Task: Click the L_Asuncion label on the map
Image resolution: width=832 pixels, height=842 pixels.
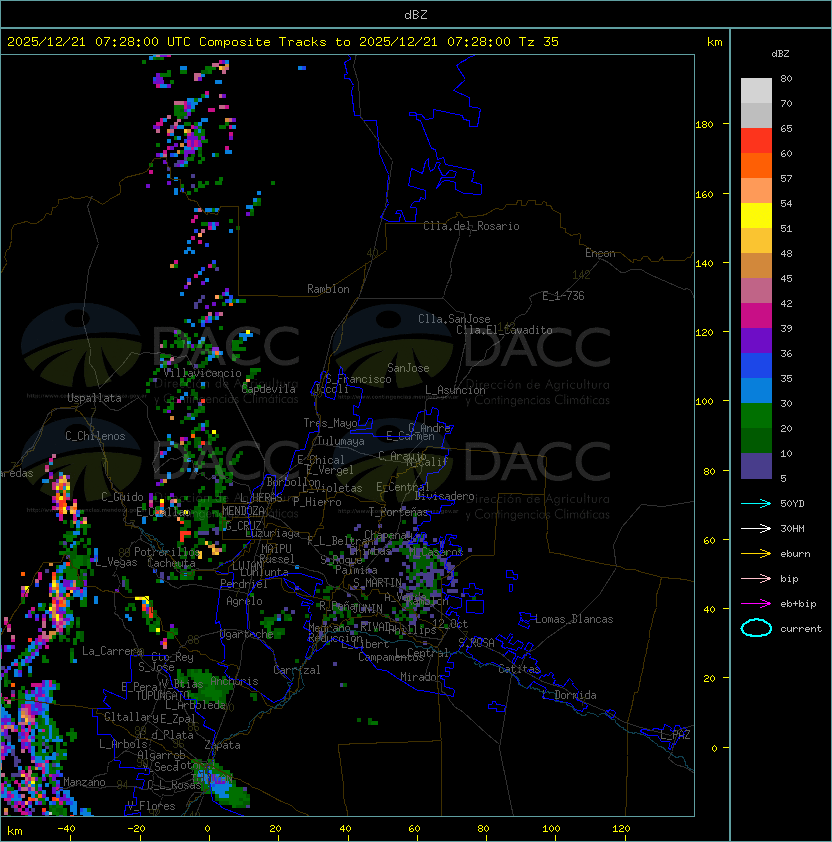Action: click(455, 390)
